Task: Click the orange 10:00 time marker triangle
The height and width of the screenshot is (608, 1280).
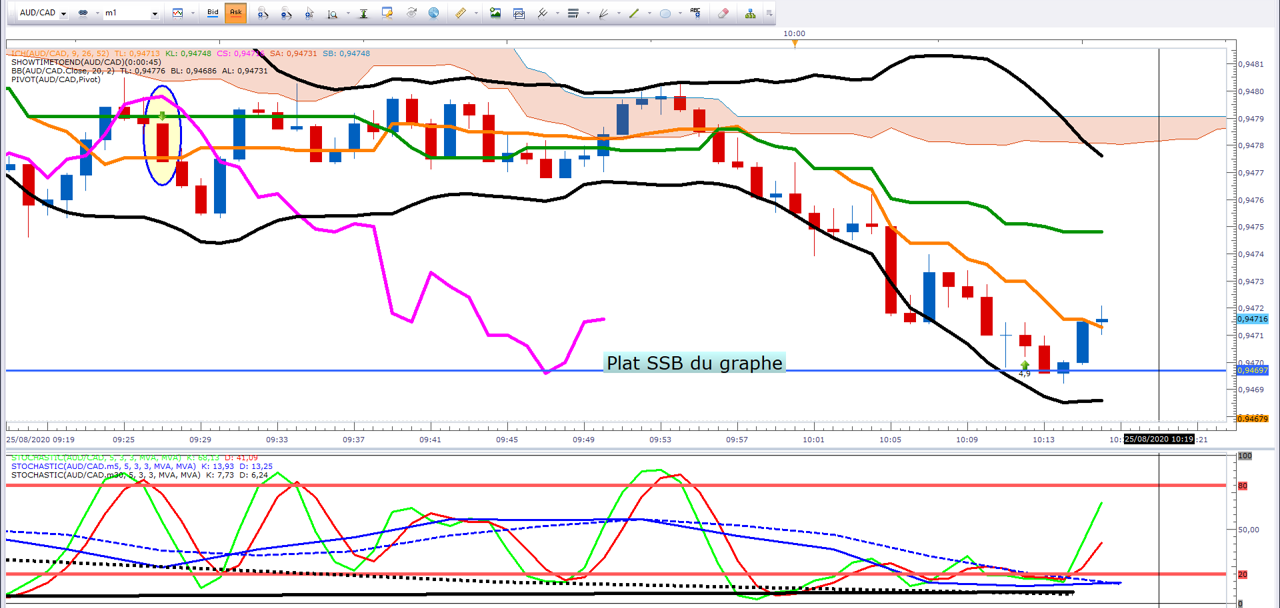Action: (795, 43)
